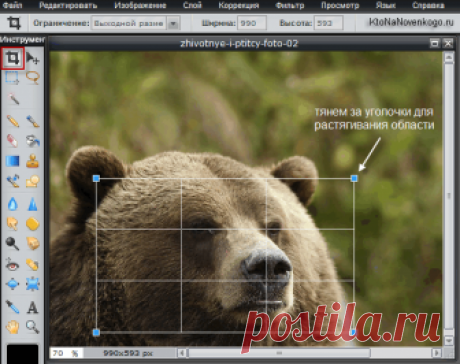Activate the Magic Wand tool
The image size is (460, 364).
tap(13, 99)
